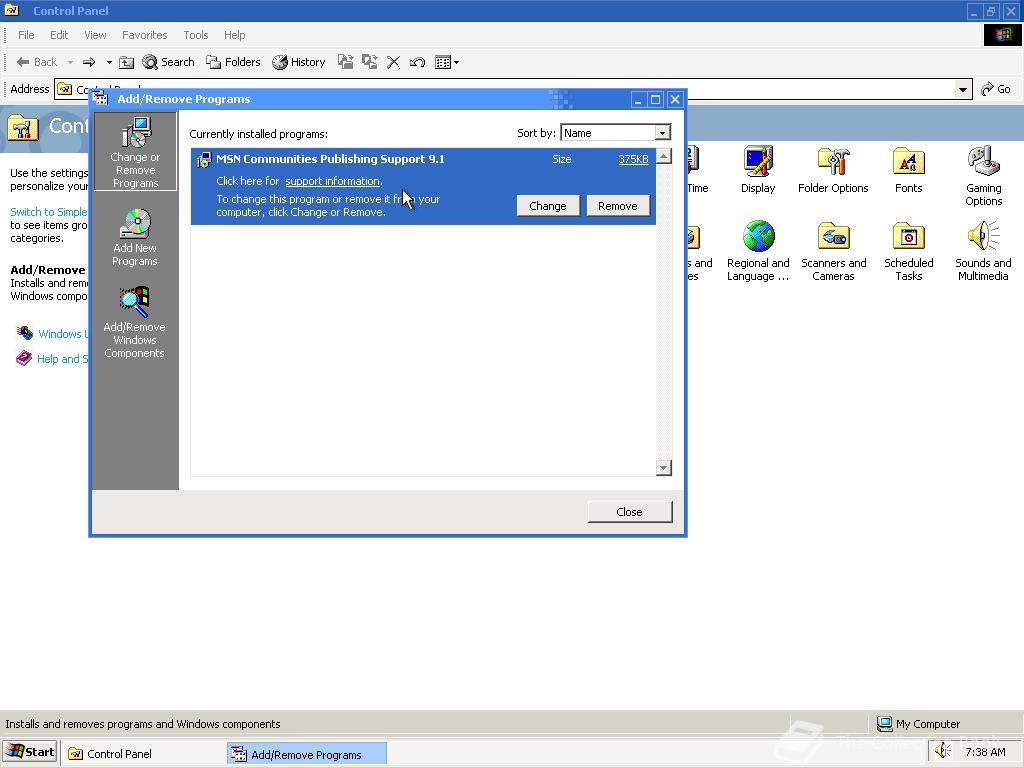Open the View menu
This screenshot has height=768, width=1024.
point(95,35)
